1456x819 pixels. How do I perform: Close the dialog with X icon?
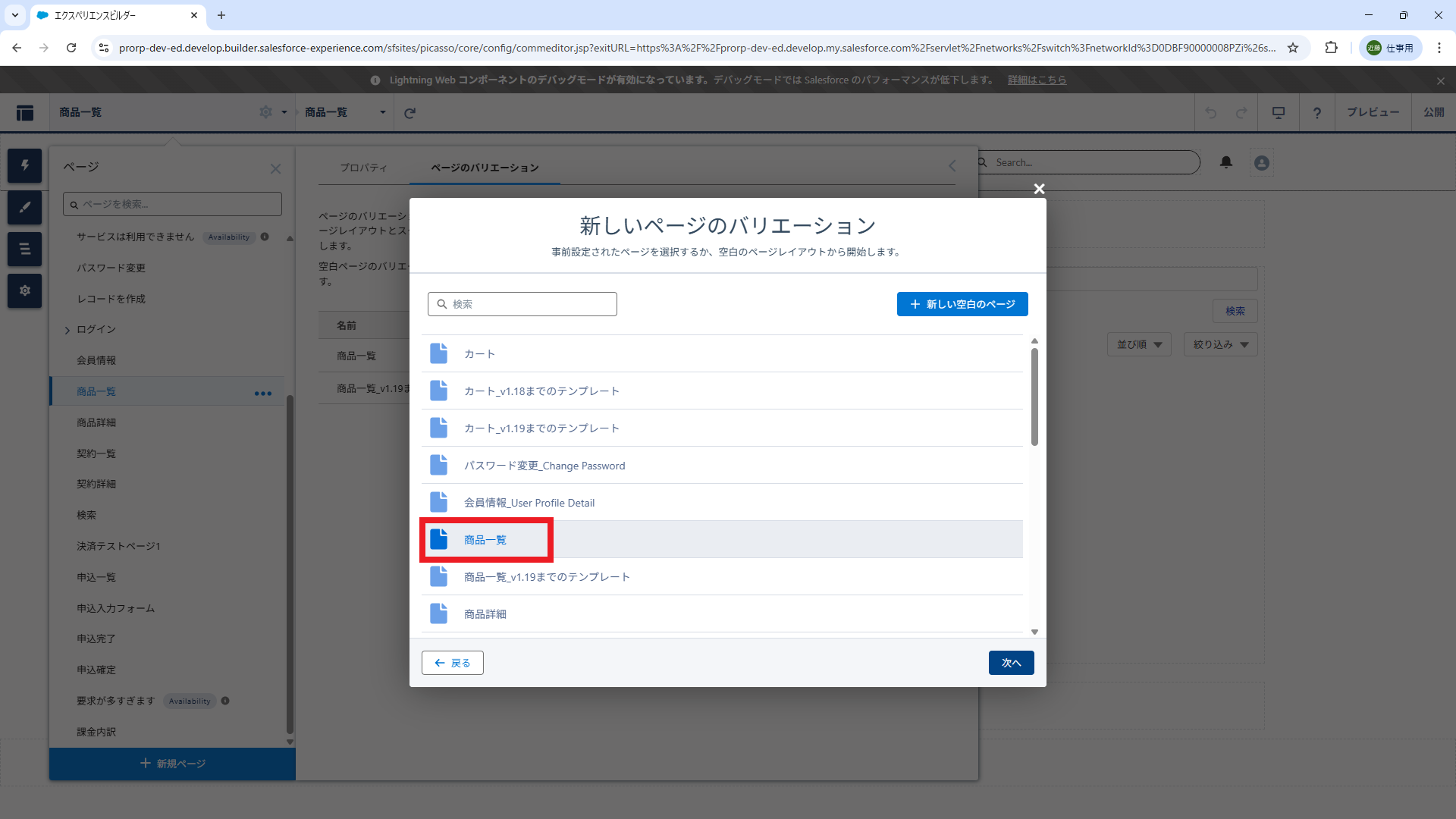point(1039,189)
